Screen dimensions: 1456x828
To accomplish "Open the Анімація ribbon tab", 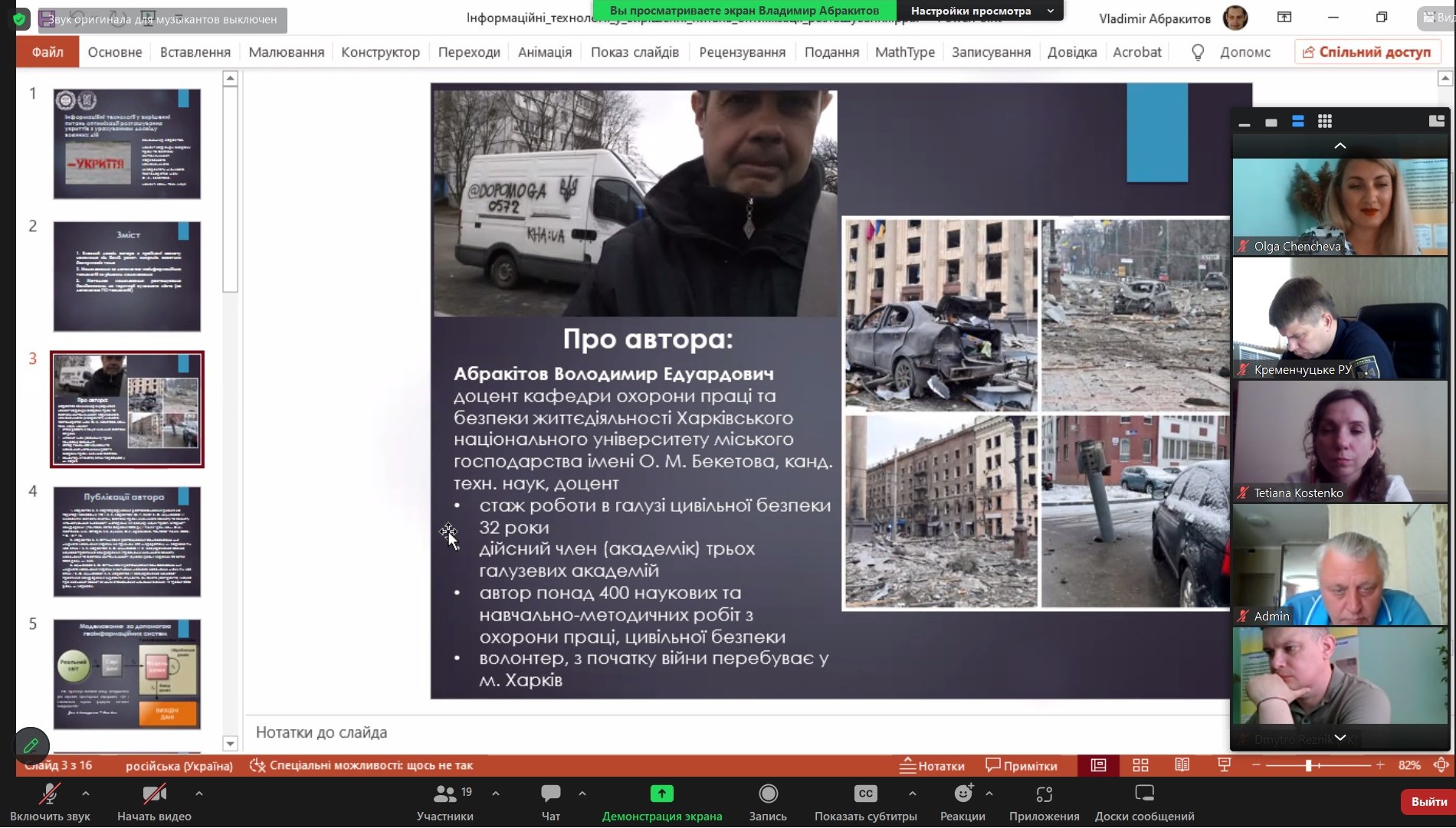I will pos(545,52).
